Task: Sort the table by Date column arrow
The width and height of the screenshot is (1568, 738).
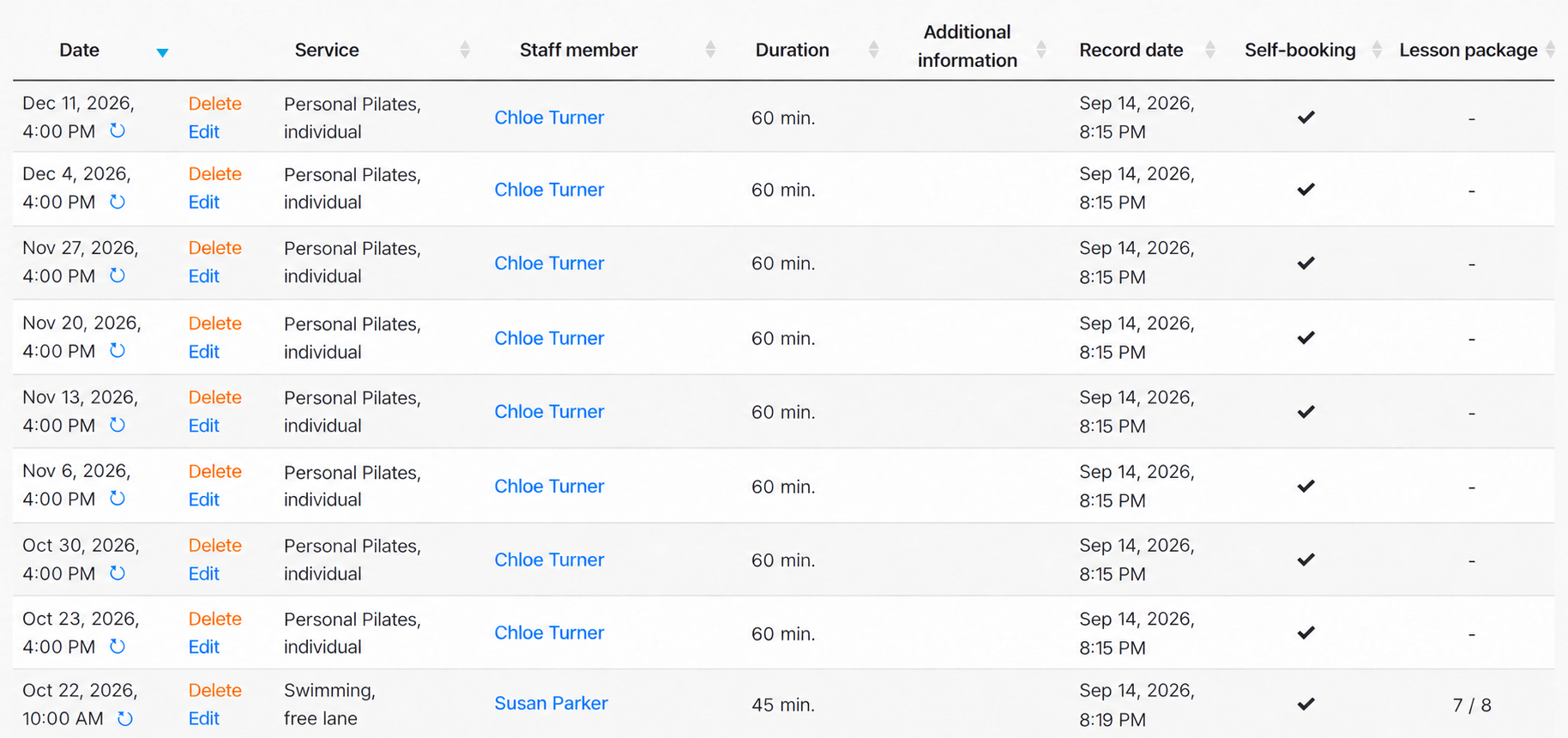Action: 162,52
